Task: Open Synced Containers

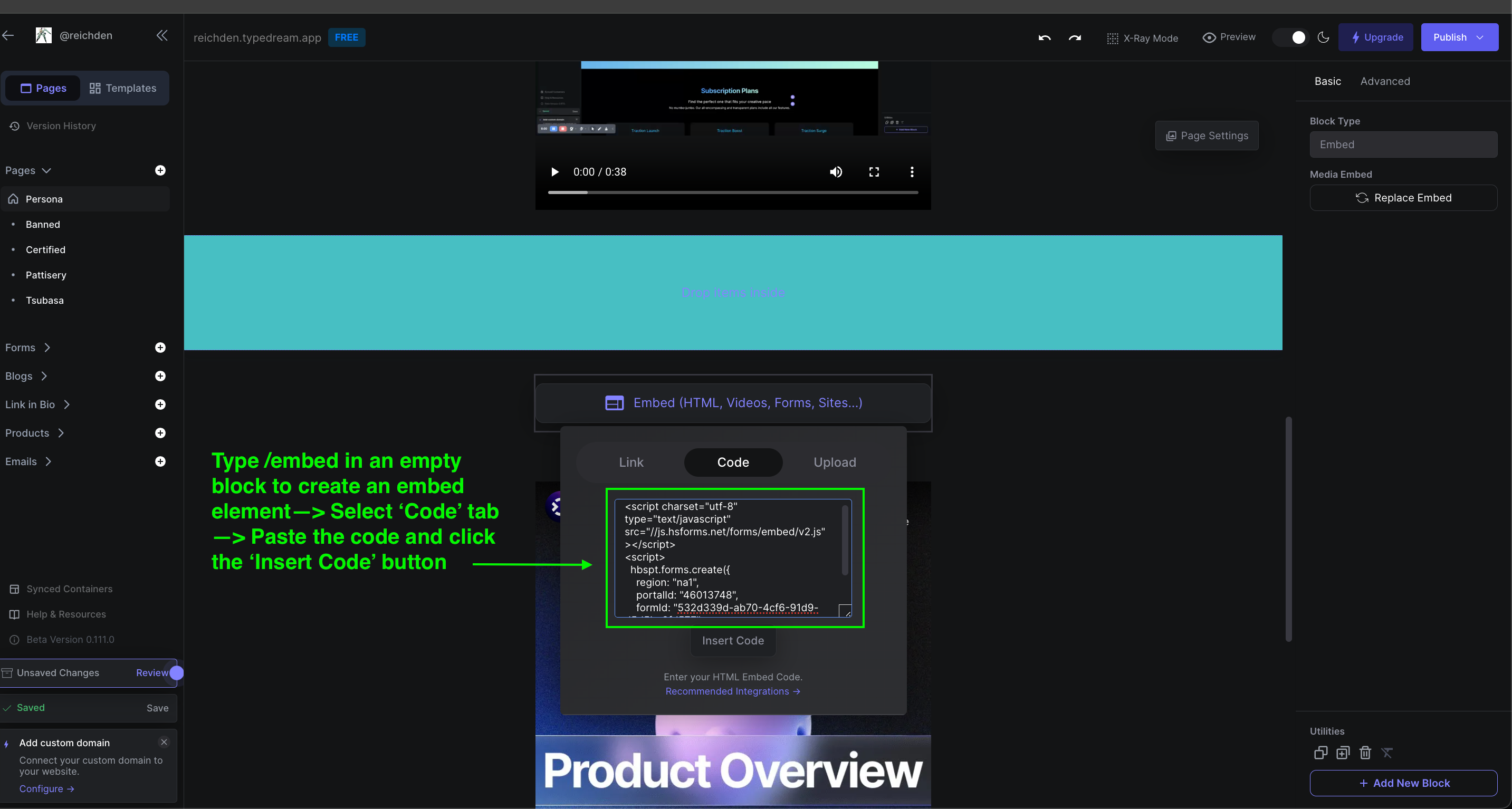Action: (61, 589)
